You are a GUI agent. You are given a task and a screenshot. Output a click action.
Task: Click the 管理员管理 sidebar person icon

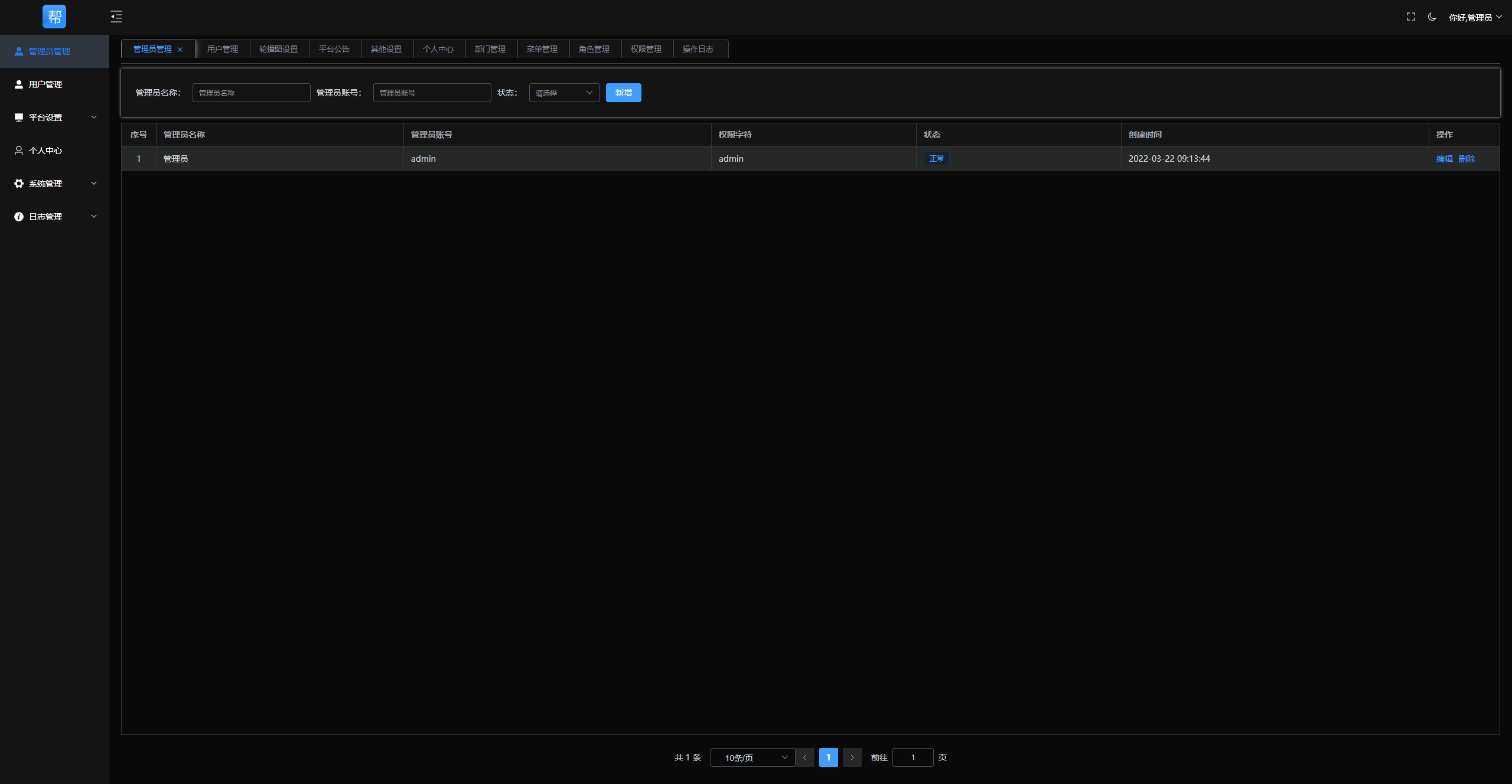19,51
